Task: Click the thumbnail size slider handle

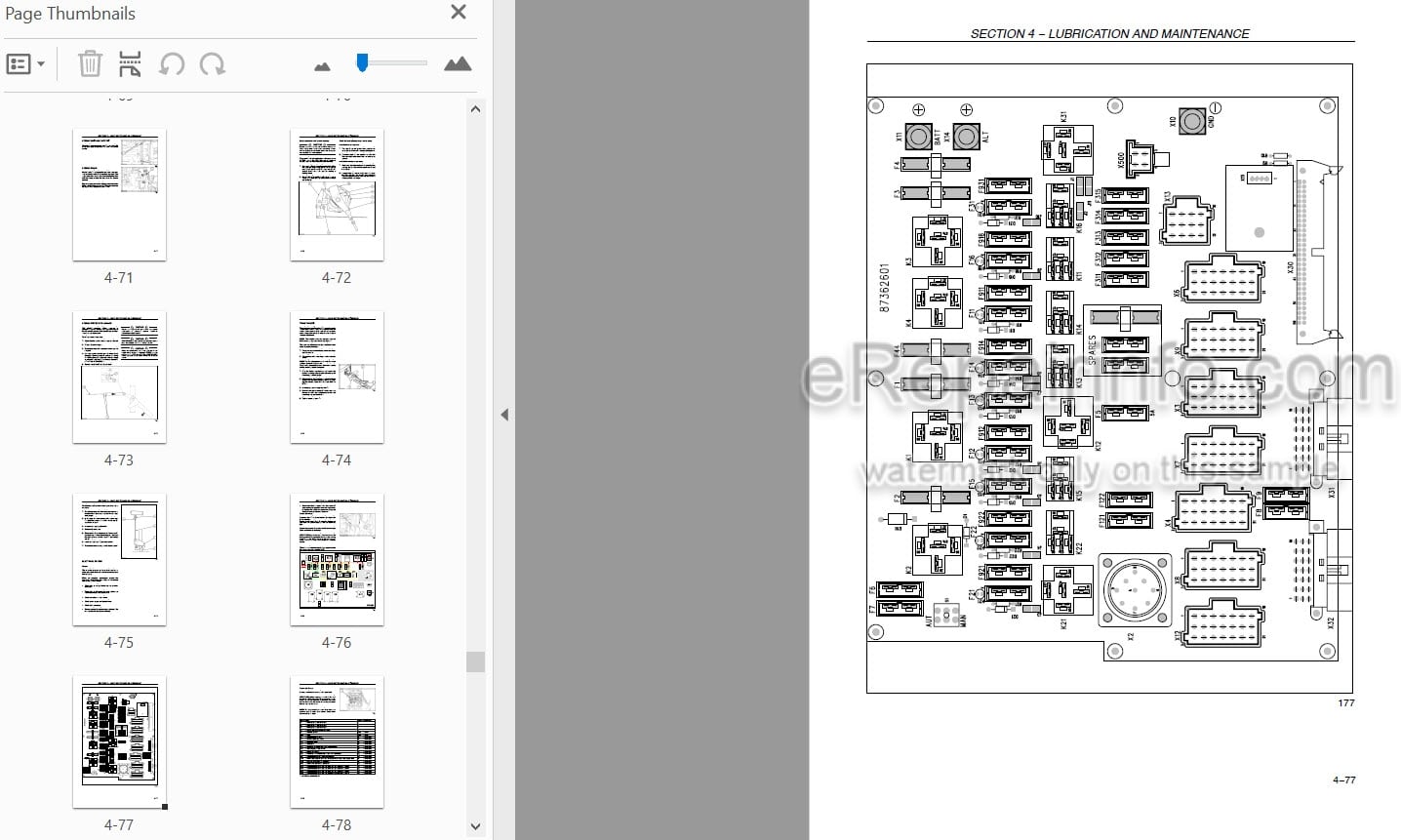Action: 362,63
